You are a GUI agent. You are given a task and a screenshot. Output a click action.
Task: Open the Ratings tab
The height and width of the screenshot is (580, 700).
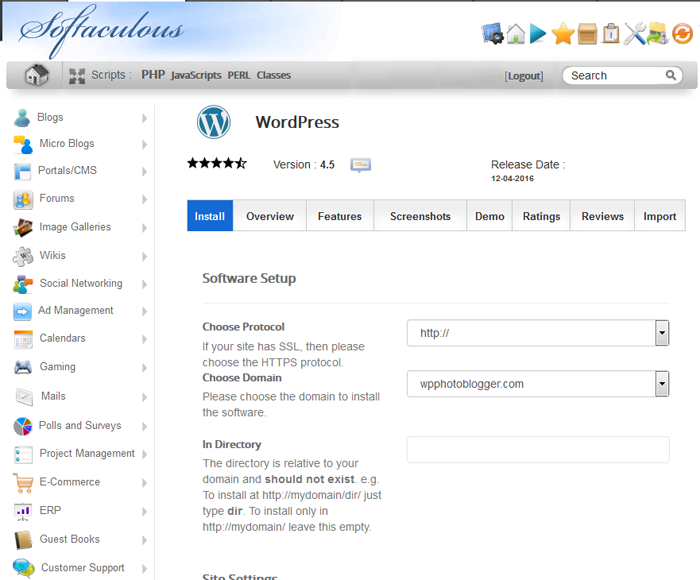pyautogui.click(x=541, y=216)
